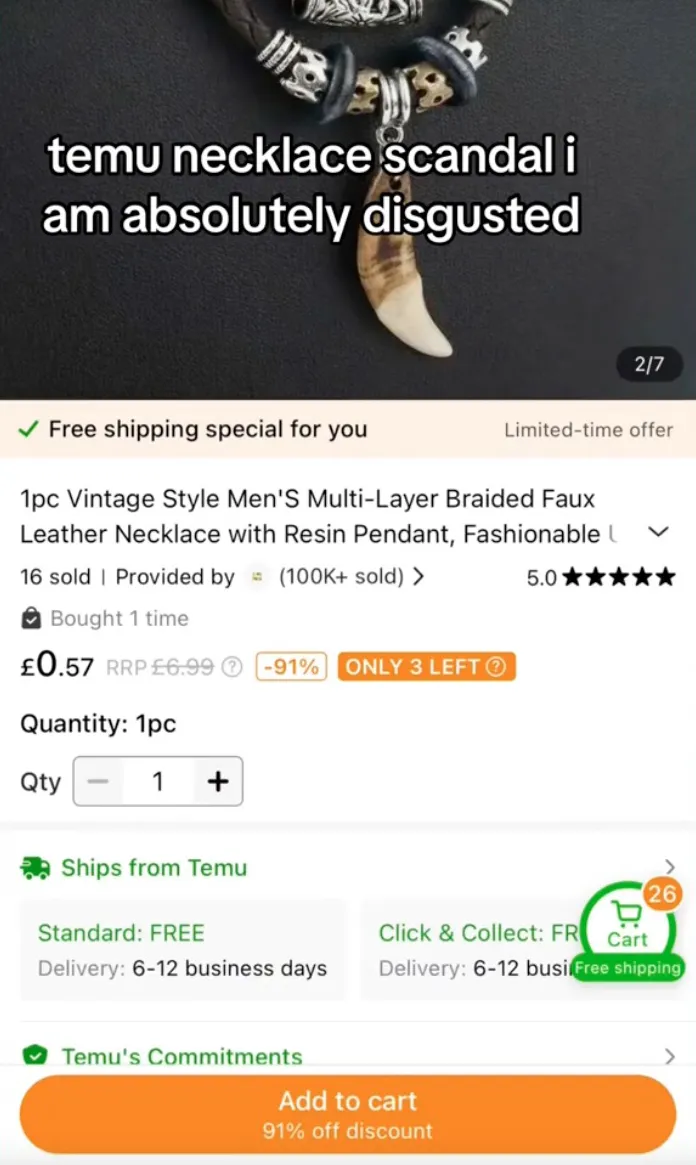Click the seller's small logo icon
The width and height of the screenshot is (696, 1165).
(257, 577)
